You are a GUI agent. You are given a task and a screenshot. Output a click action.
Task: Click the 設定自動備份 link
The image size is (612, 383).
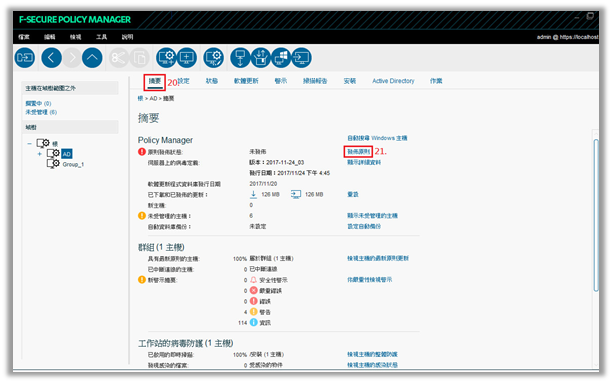pos(364,226)
